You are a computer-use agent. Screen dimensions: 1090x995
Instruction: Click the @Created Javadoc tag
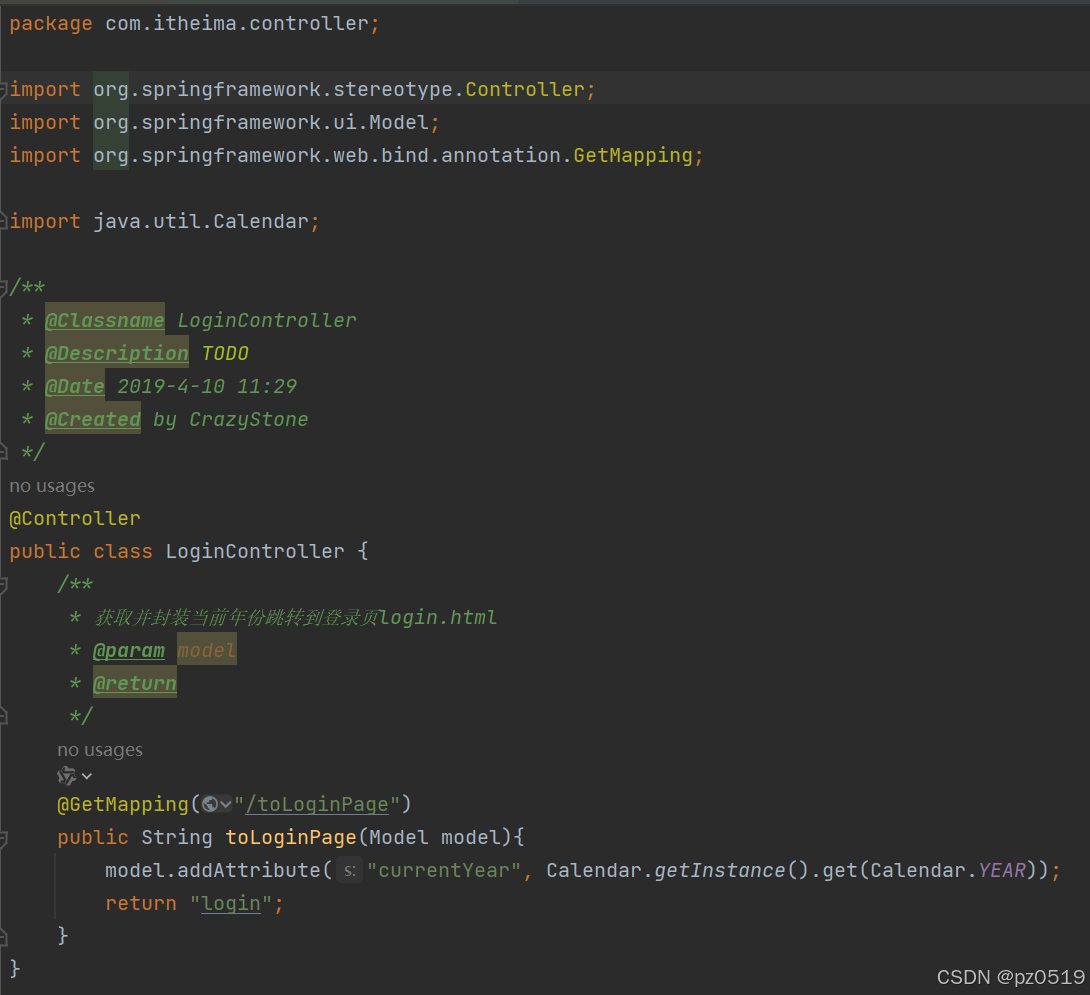point(93,419)
